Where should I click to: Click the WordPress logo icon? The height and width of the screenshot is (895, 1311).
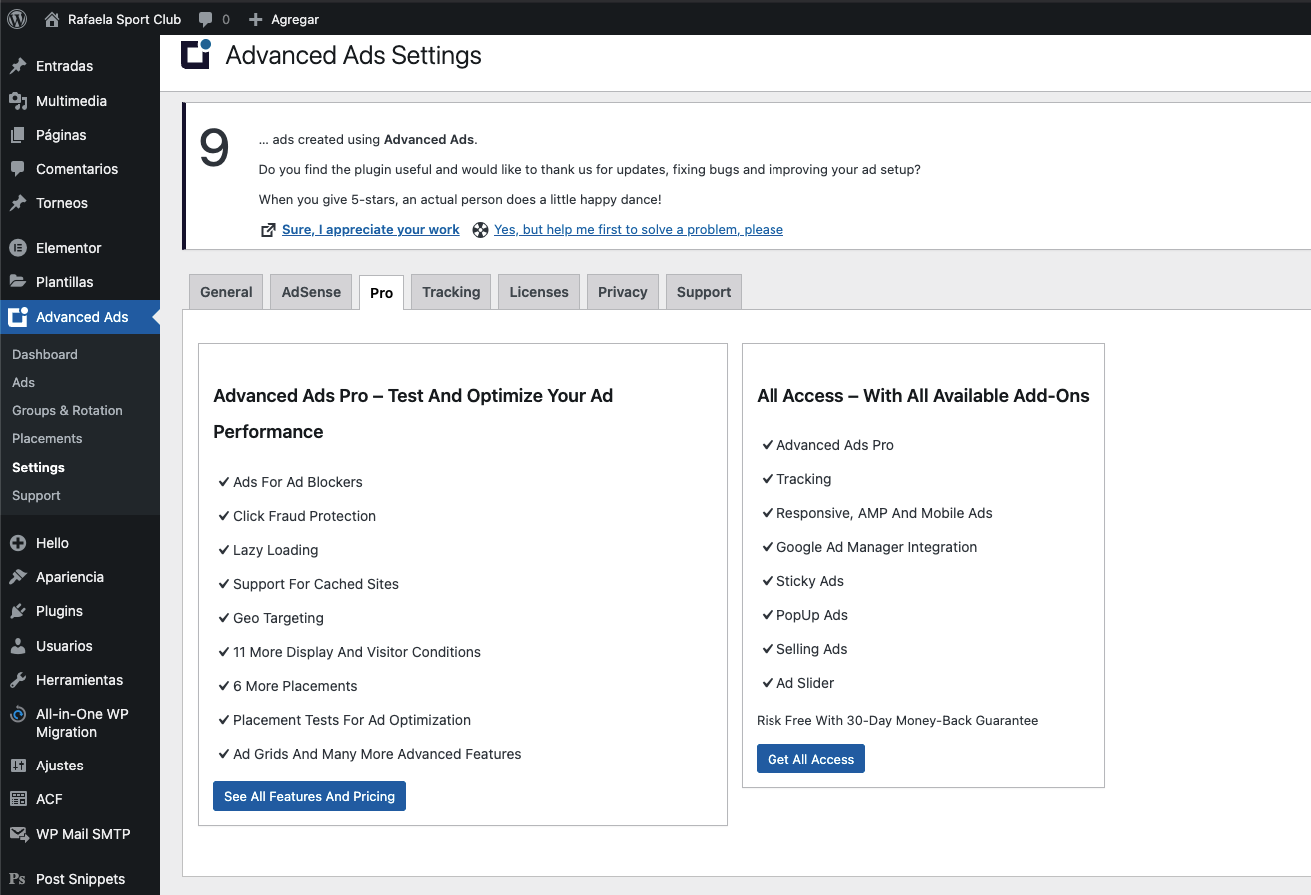(x=17, y=19)
